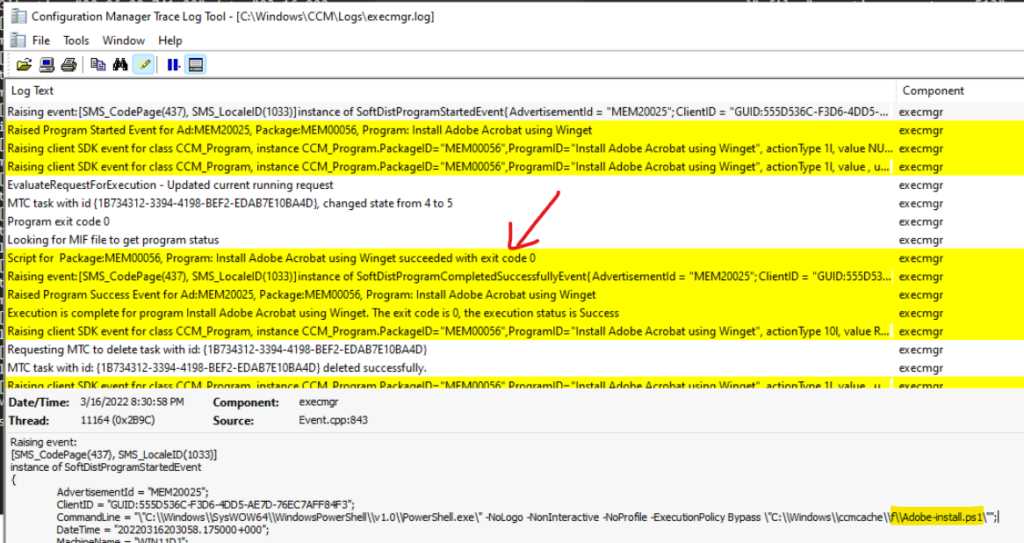Viewport: 1024px width, 543px height.
Task: Open the Help menu
Action: point(170,41)
